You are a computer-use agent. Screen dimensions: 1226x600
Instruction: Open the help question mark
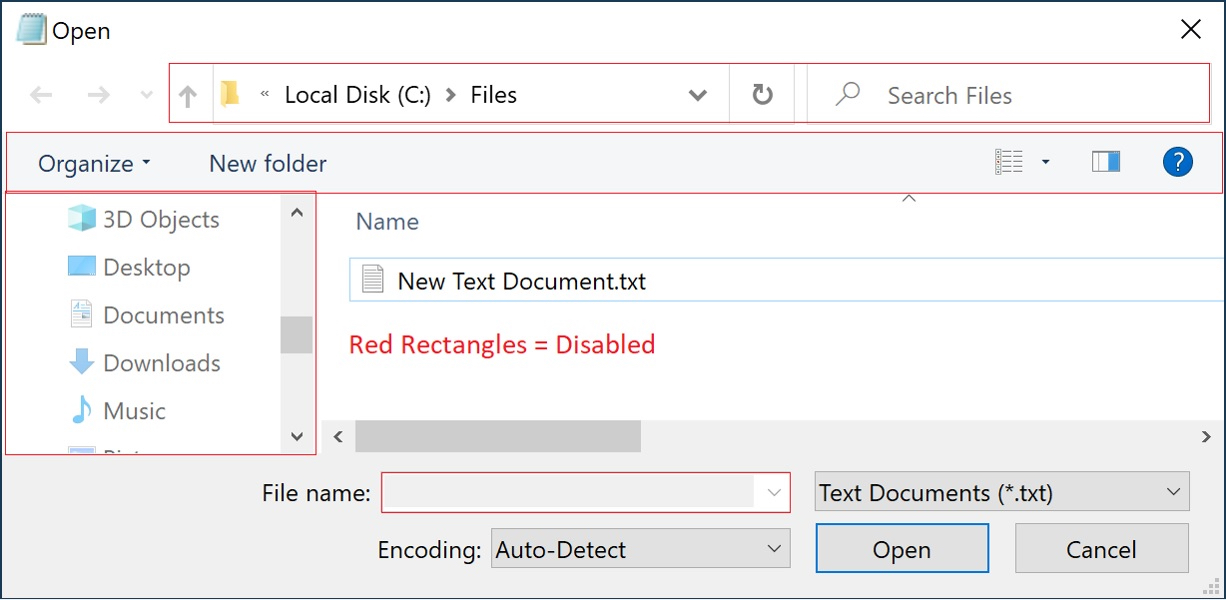point(1178,161)
